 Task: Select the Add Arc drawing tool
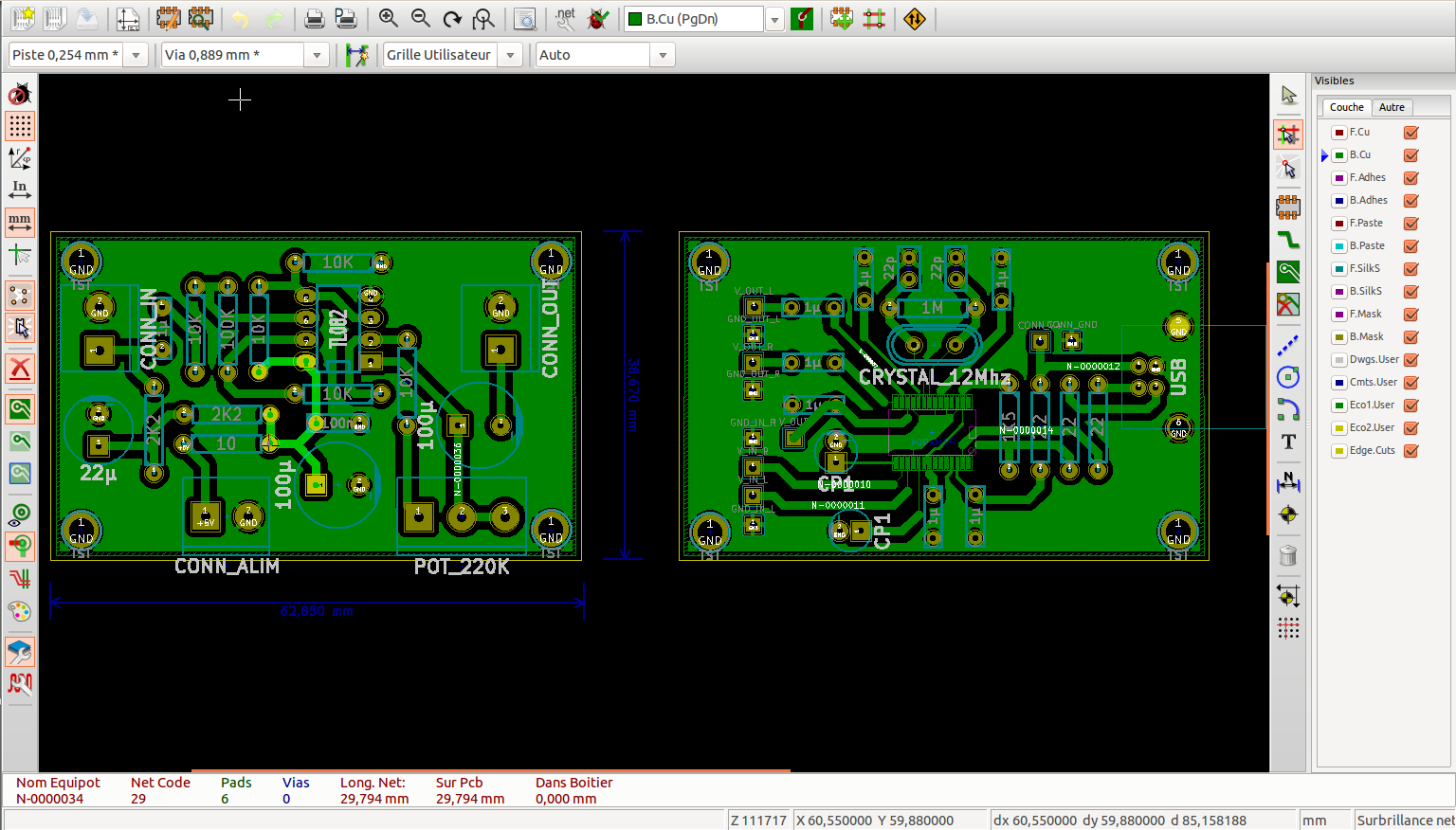(x=1288, y=409)
